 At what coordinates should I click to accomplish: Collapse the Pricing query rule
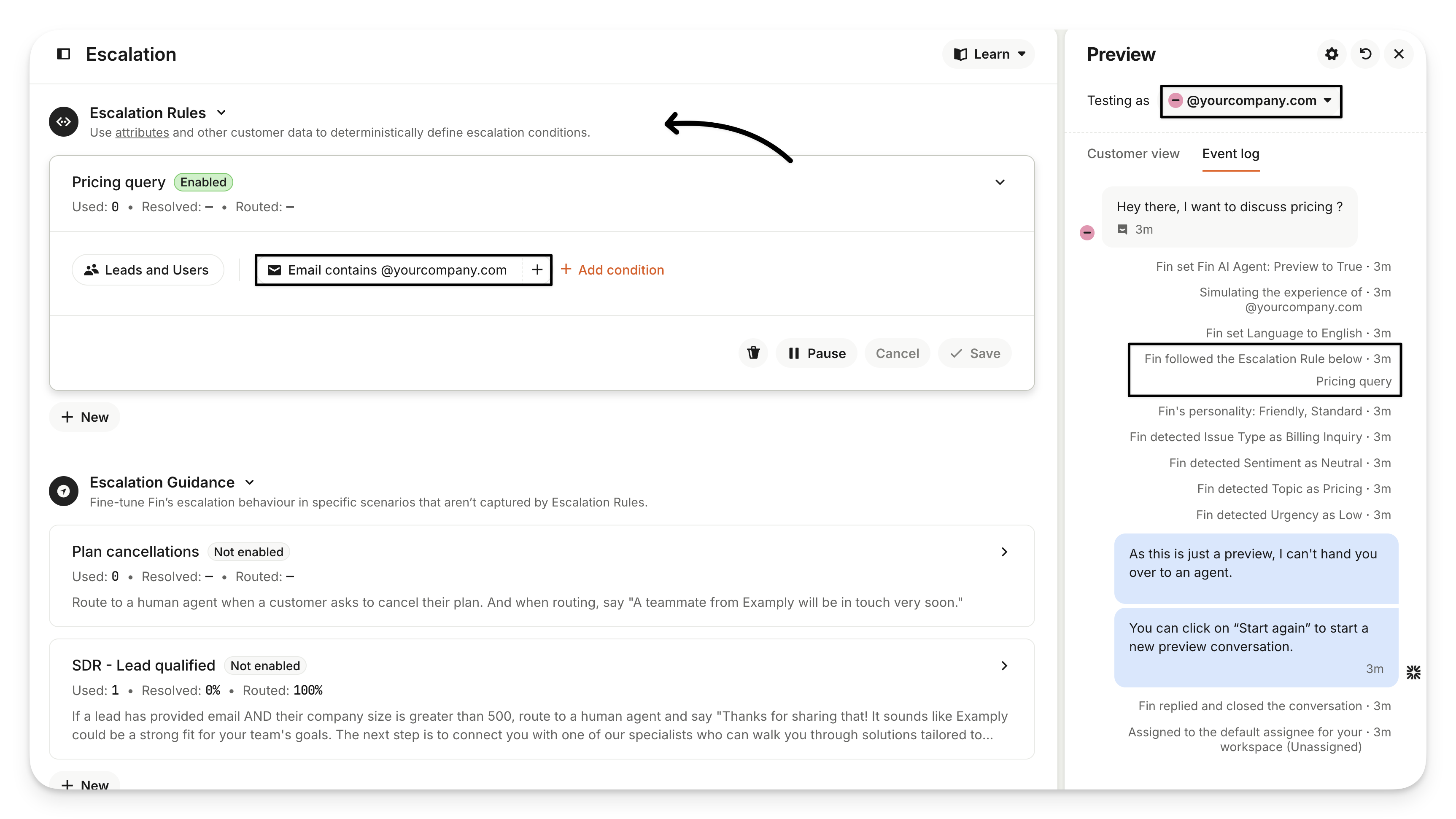point(999,183)
